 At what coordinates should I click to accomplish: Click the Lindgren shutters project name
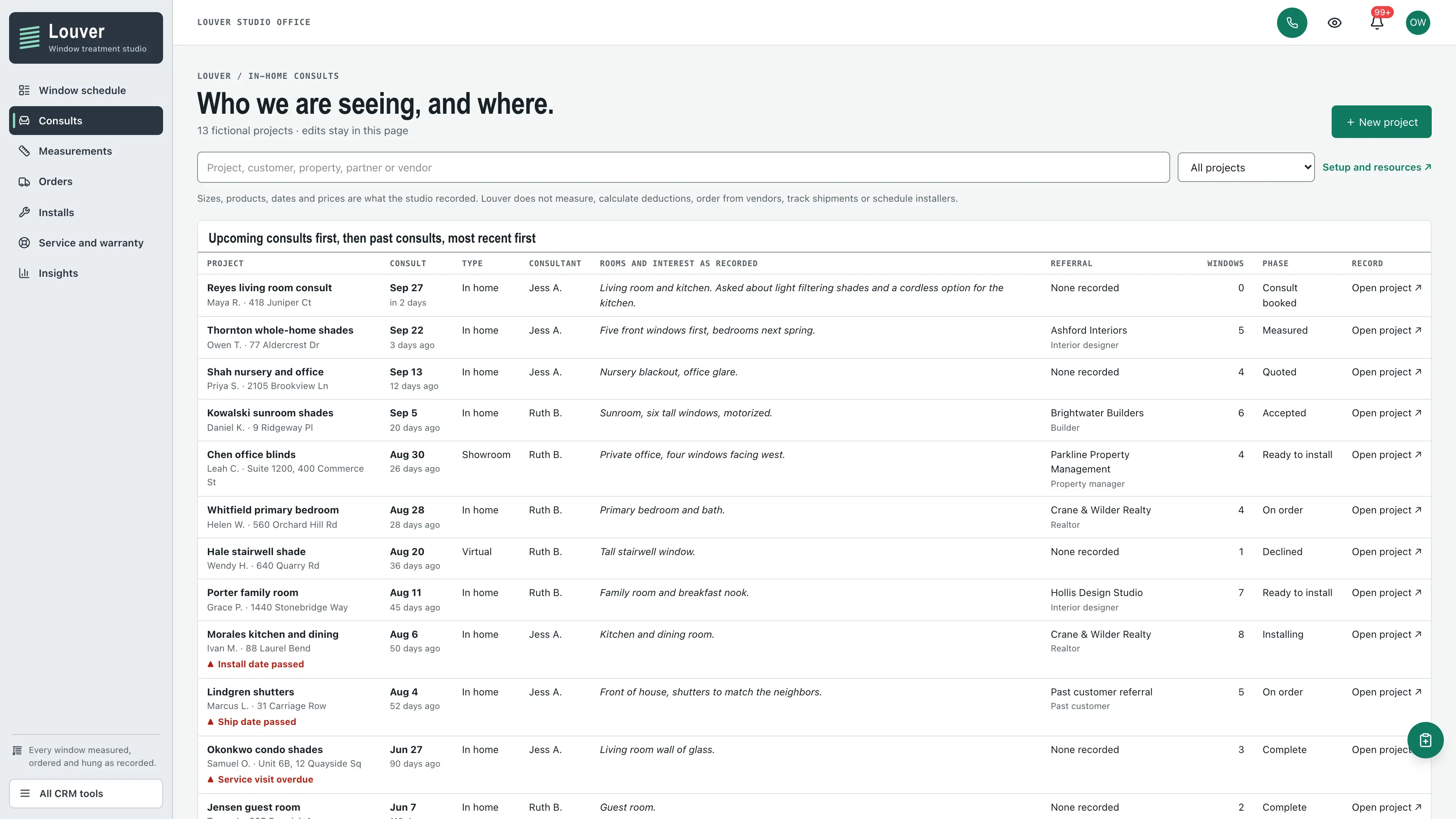(x=250, y=692)
